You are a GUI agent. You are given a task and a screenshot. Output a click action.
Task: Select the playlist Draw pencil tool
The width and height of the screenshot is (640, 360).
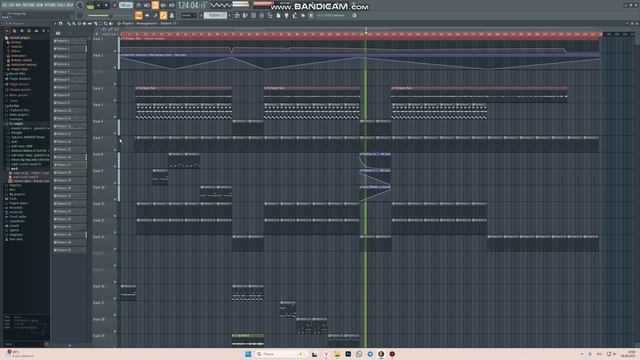point(69,24)
